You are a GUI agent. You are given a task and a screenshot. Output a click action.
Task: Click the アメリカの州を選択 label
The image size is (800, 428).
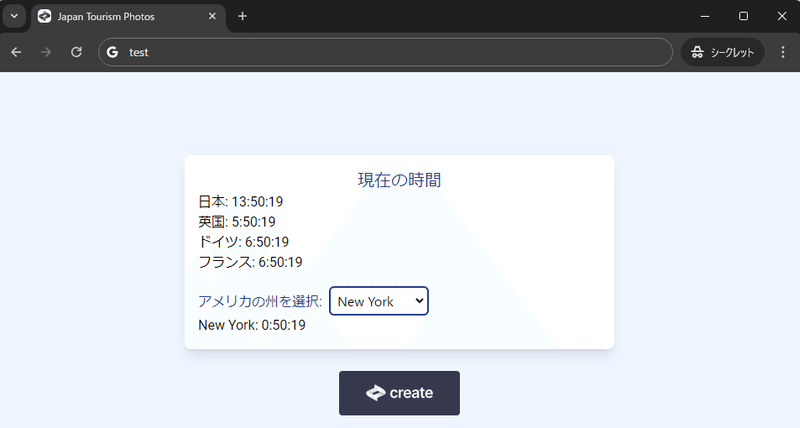(x=260, y=301)
